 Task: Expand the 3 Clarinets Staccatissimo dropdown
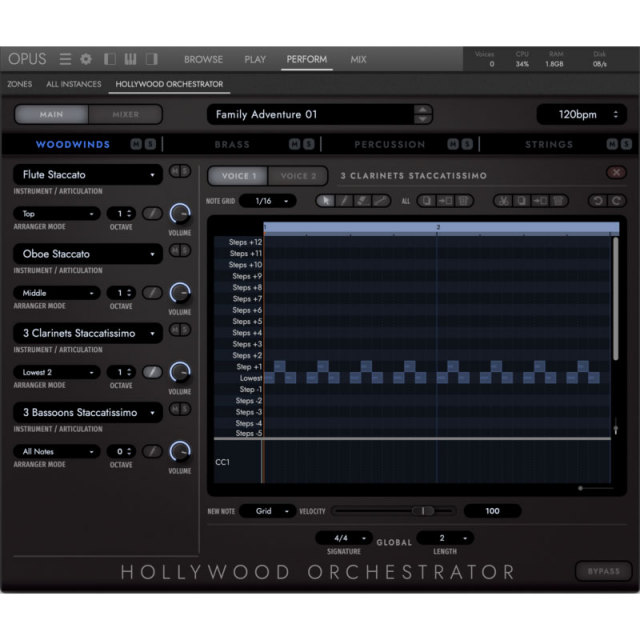pos(88,333)
